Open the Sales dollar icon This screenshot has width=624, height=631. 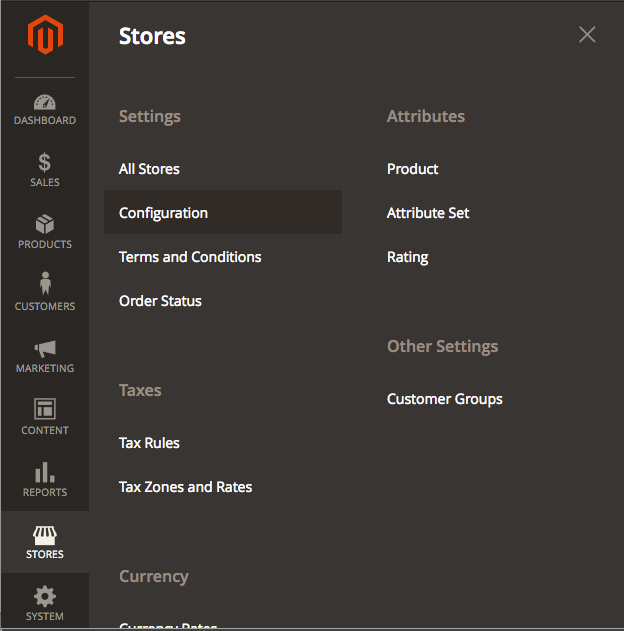click(44, 163)
